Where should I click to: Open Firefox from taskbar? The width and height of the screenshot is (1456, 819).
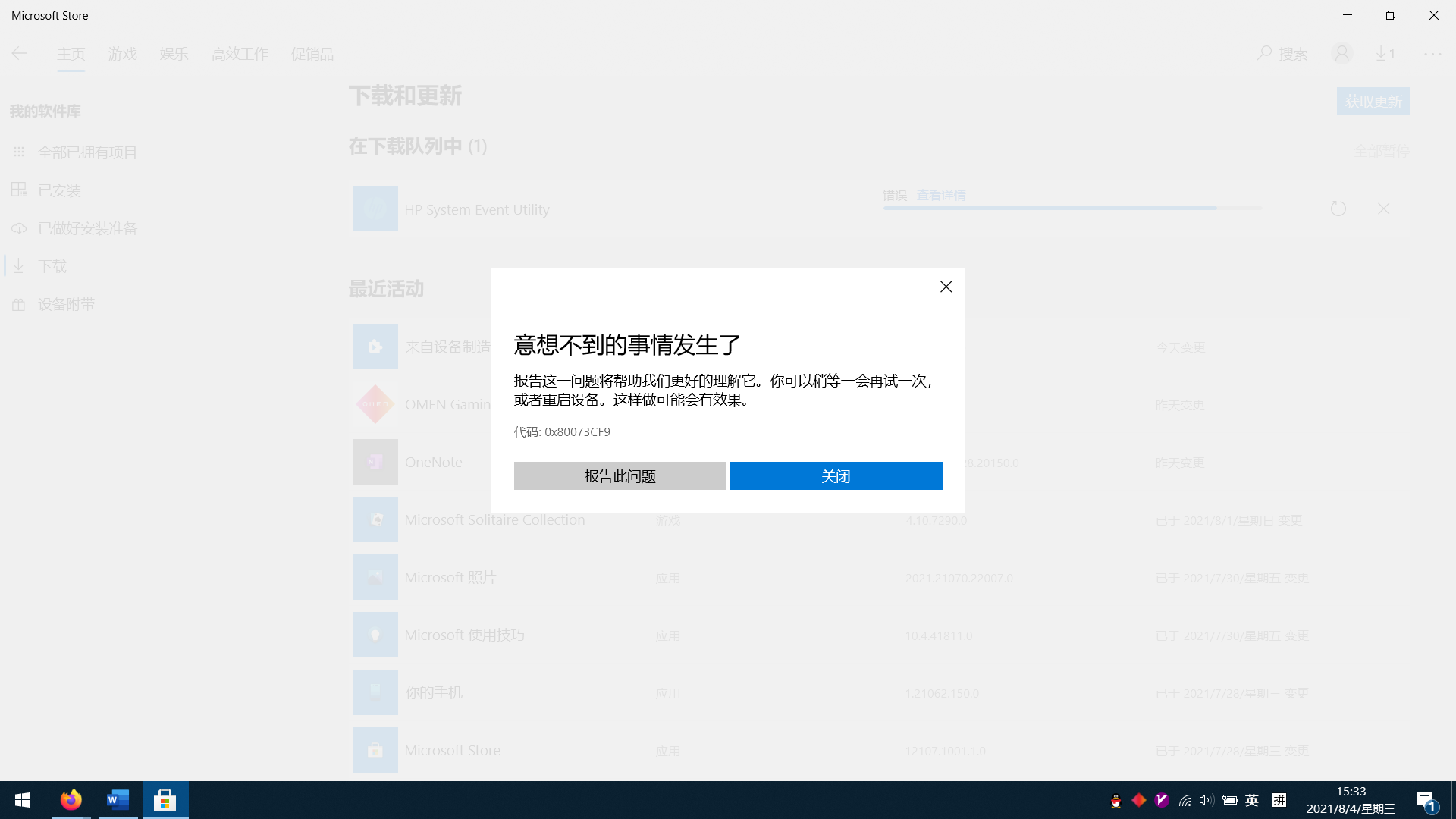71,800
